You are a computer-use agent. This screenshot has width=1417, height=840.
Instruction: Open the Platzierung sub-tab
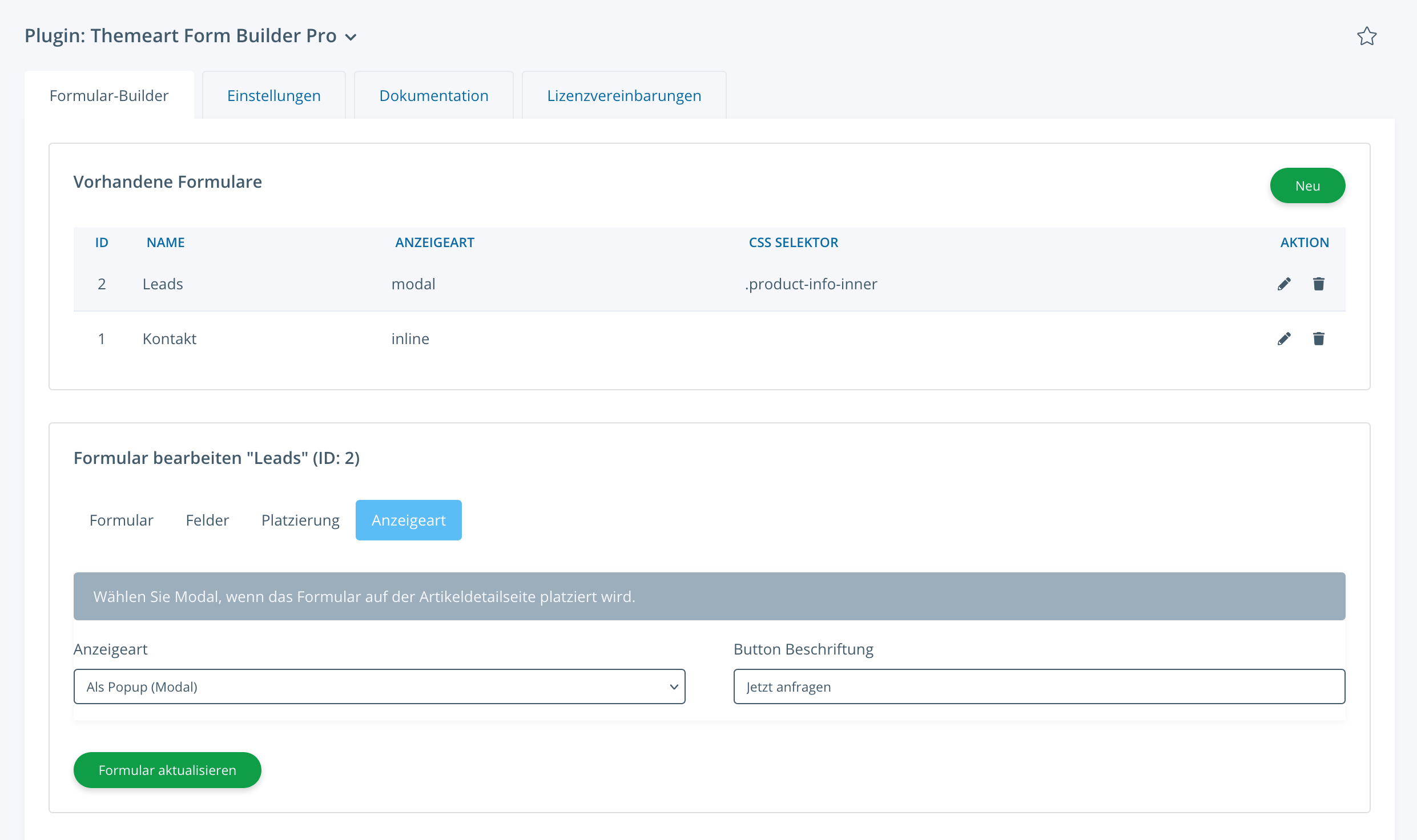point(300,520)
